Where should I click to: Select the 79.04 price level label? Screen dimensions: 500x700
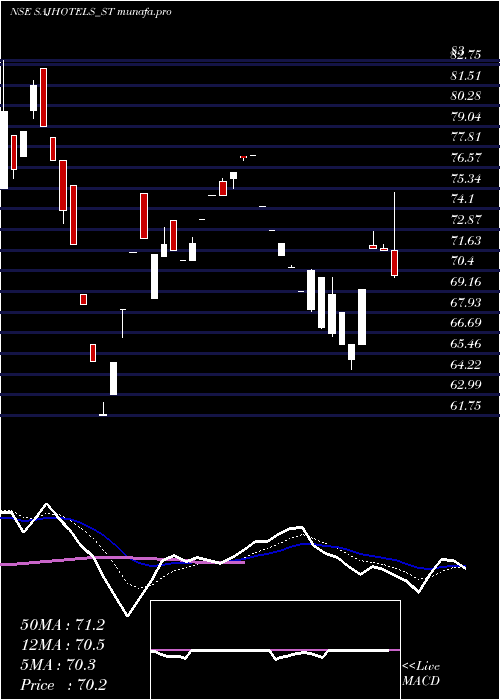466,117
